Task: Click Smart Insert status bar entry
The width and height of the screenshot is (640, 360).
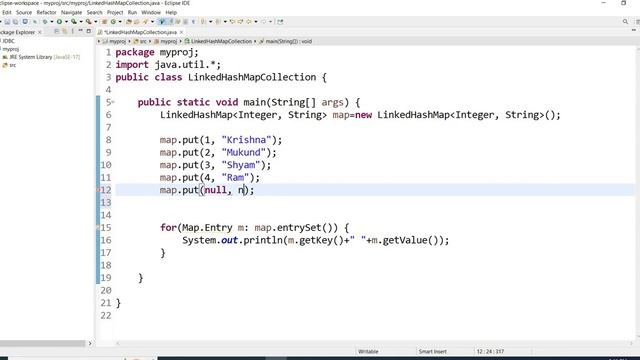Action: pos(433,351)
